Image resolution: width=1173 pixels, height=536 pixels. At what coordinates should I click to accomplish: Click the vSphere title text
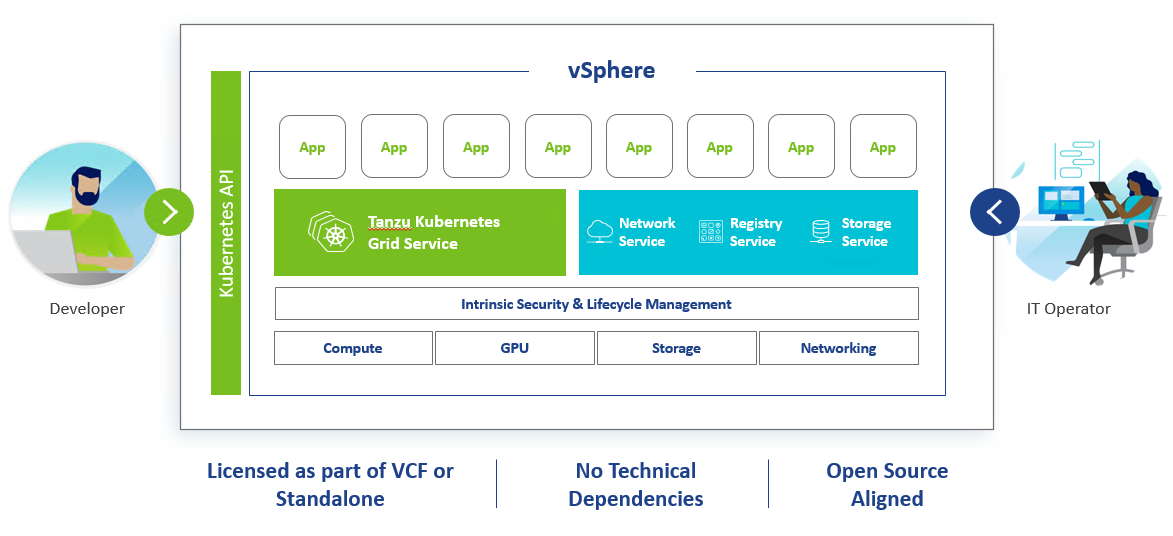[x=611, y=71]
